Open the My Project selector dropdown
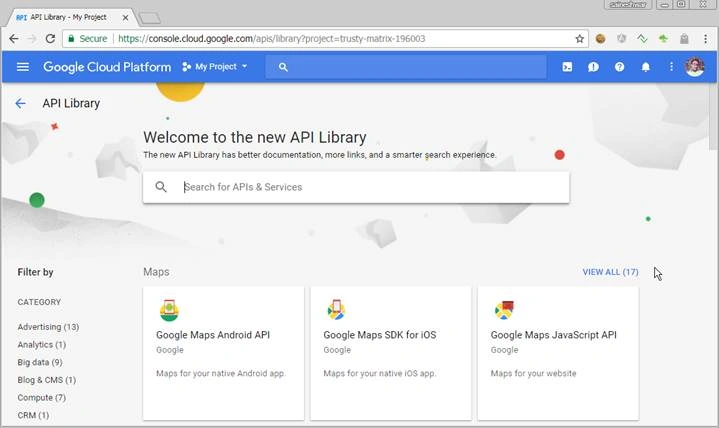The height and width of the screenshot is (428, 719). 215,67
